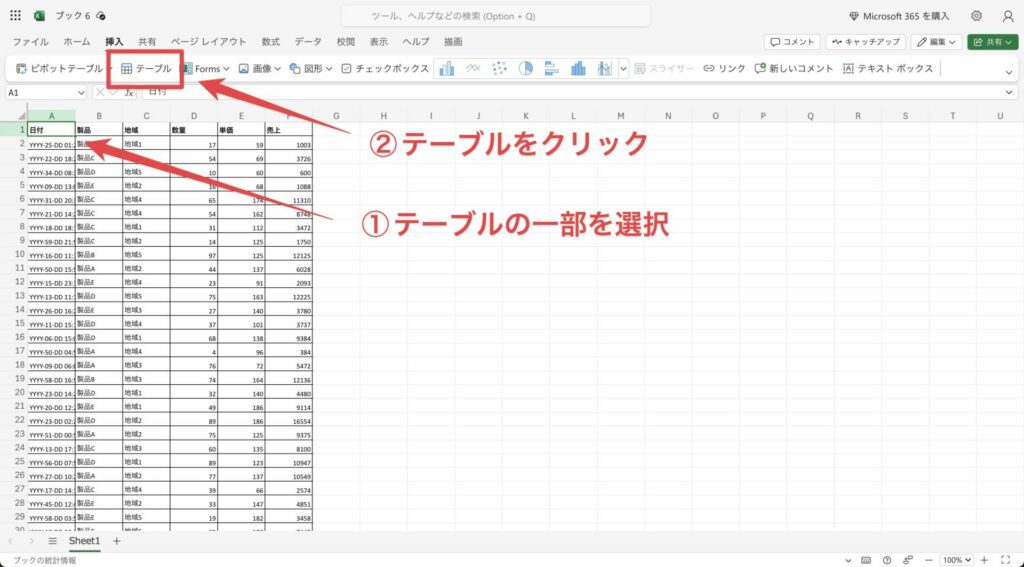
Task: Go to the next sheet arrow
Action: (x=31, y=541)
